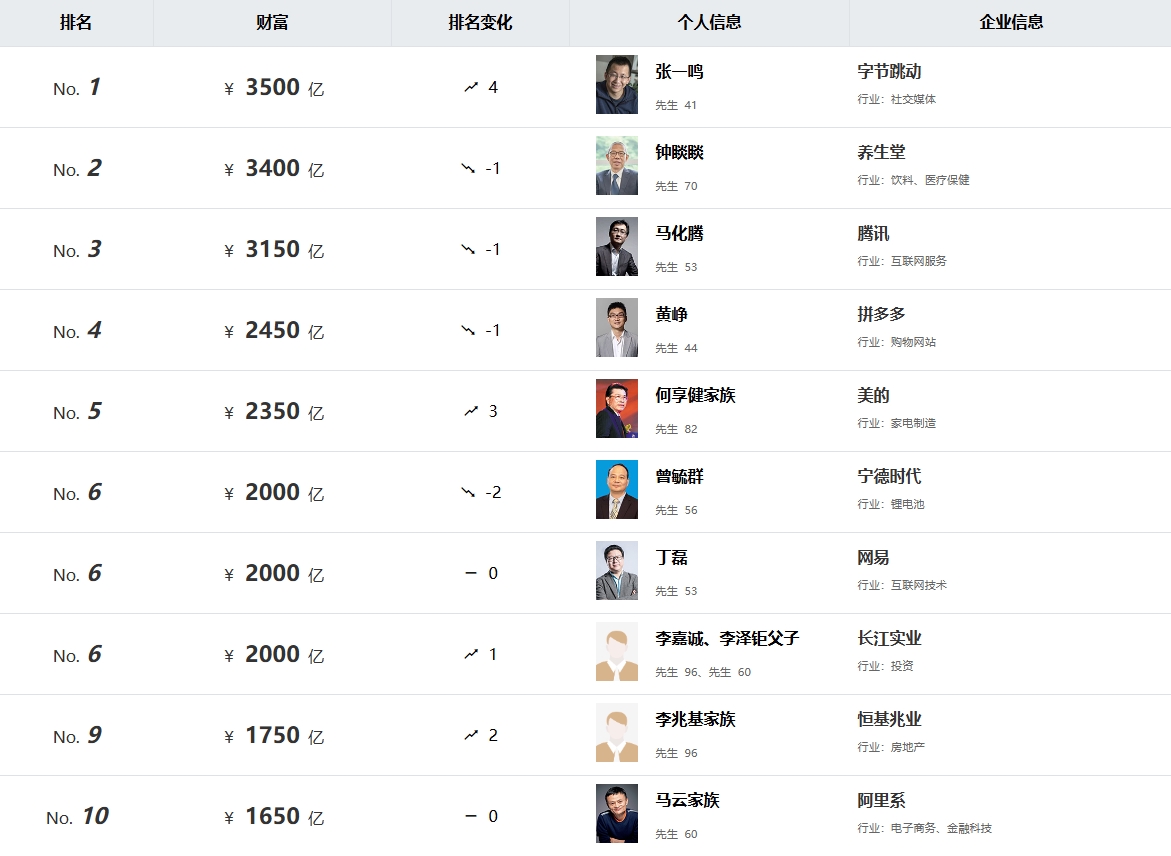Image resolution: width=1171 pixels, height=856 pixels.
Task: Open 张一鸣's portrait photo
Action: pos(617,84)
